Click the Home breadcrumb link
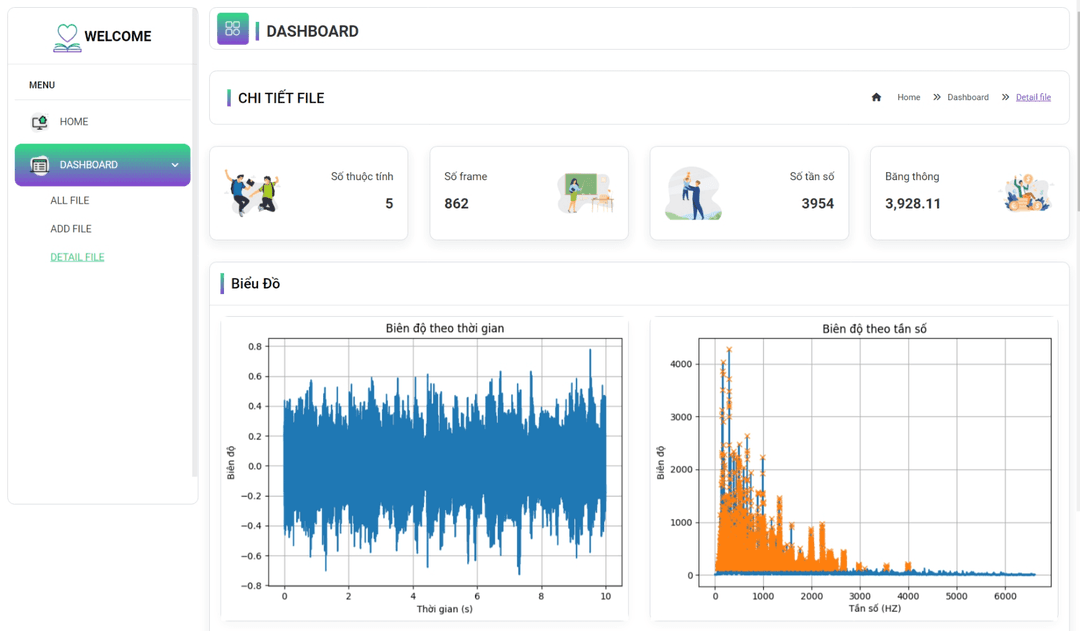Viewport: 1080px width, 631px height. point(908,98)
